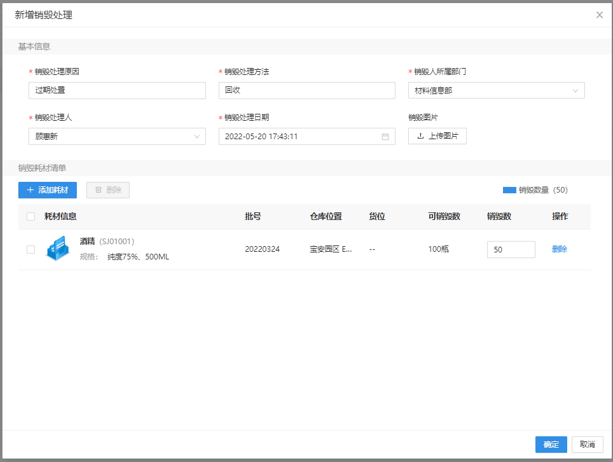Click the item name 酒精 (SJ01001)

pos(107,242)
